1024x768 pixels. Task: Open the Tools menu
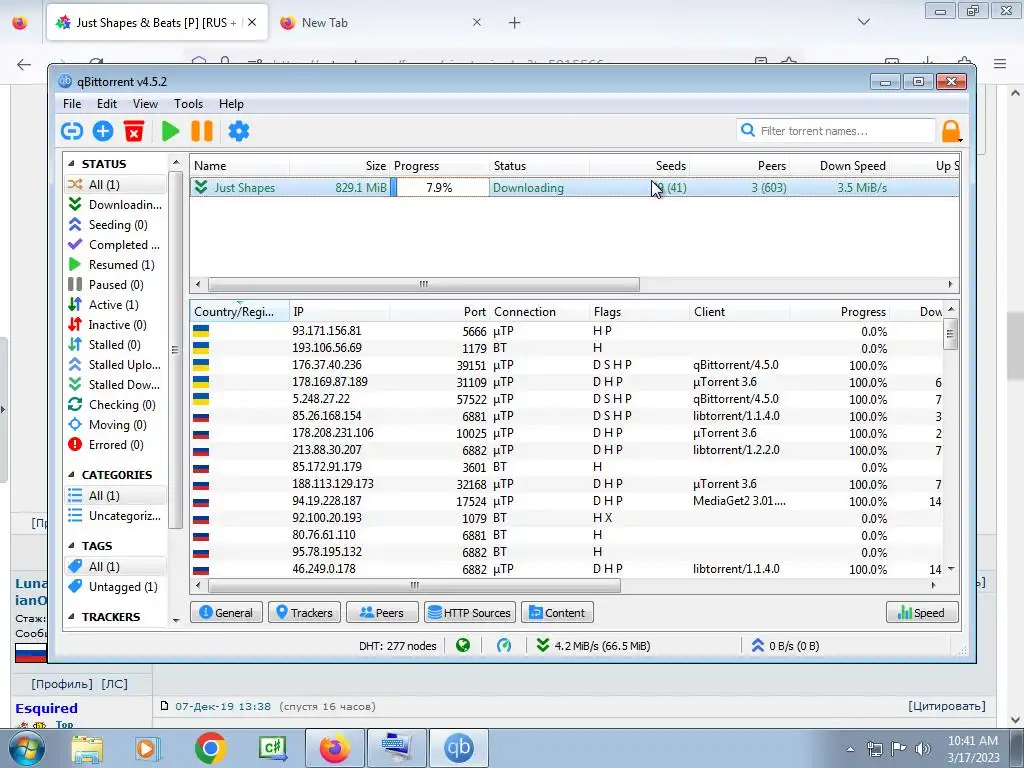(188, 104)
